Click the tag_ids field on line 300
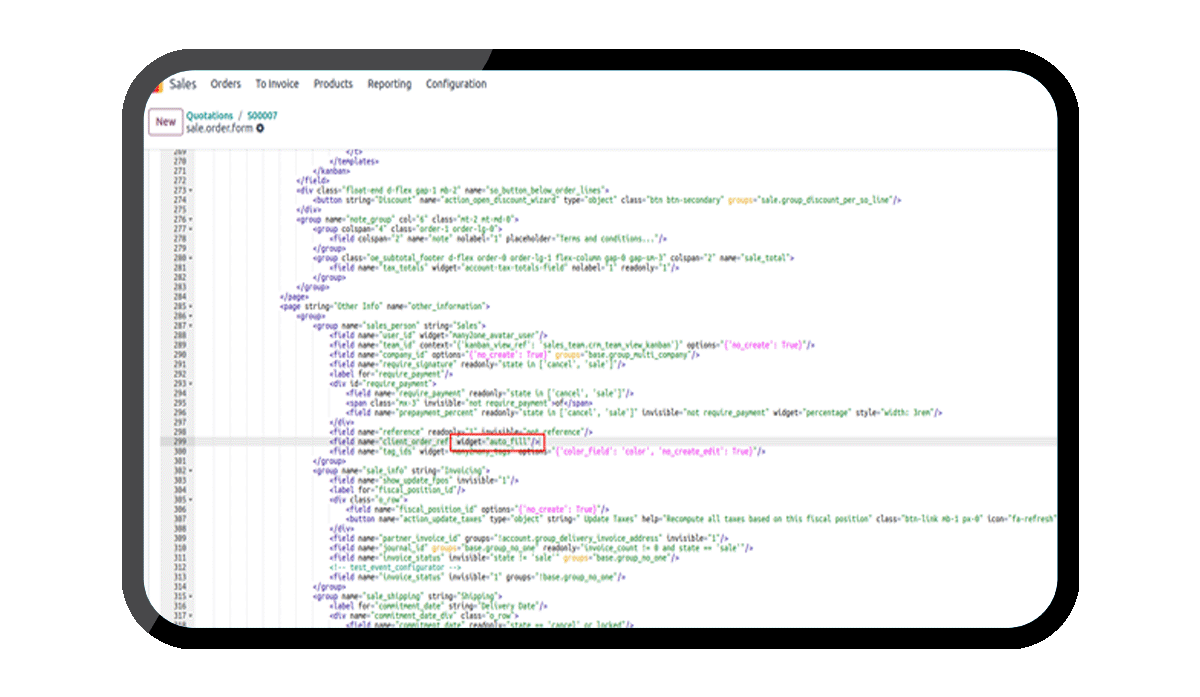Viewport: 1200px width, 697px height. pyautogui.click(x=548, y=451)
